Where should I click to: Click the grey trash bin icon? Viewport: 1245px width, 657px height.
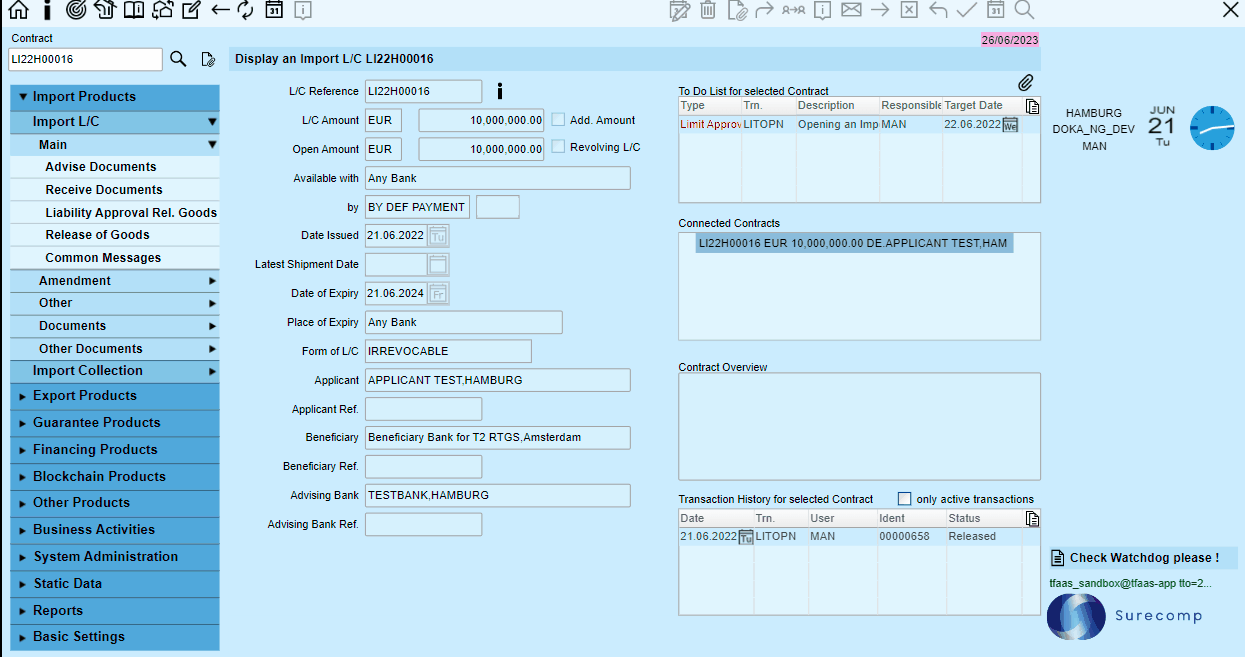click(708, 10)
